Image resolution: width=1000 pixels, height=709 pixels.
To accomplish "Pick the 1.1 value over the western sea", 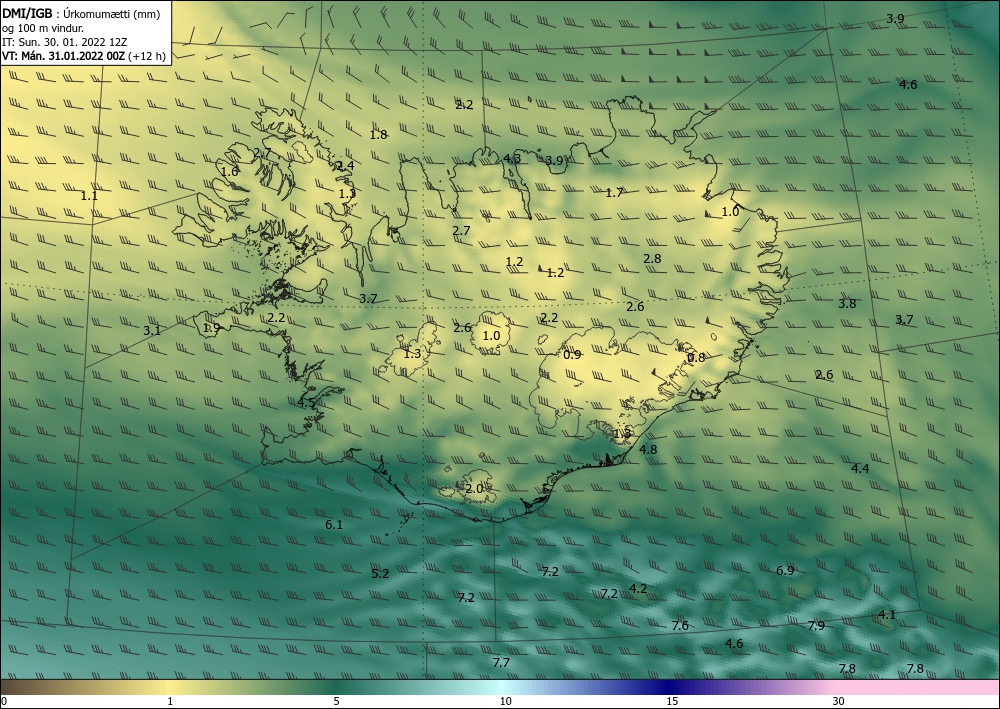I will pyautogui.click(x=89, y=196).
